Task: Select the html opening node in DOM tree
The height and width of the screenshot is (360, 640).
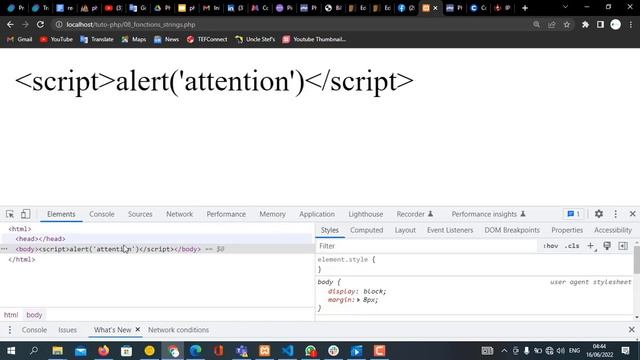Action: click(x=20, y=229)
